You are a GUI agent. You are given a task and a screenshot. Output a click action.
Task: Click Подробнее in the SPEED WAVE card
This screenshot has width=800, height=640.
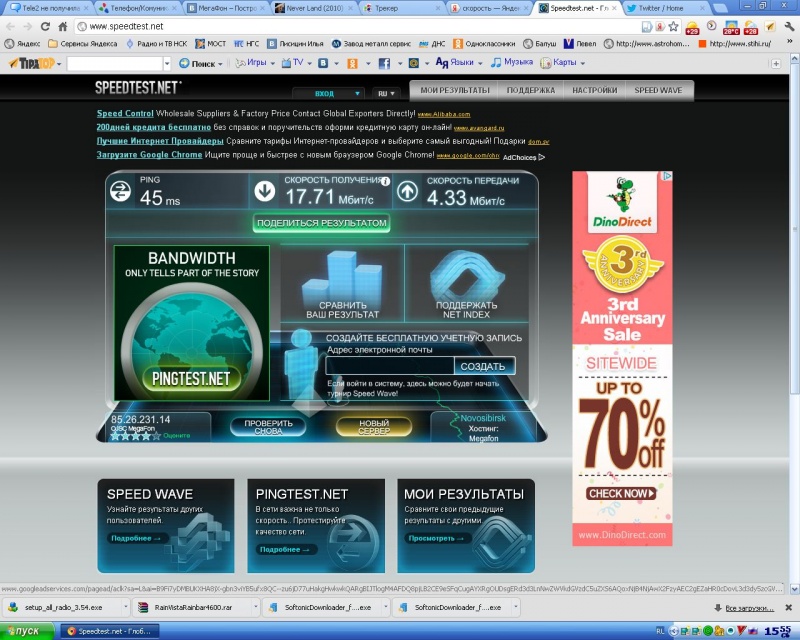(x=136, y=538)
